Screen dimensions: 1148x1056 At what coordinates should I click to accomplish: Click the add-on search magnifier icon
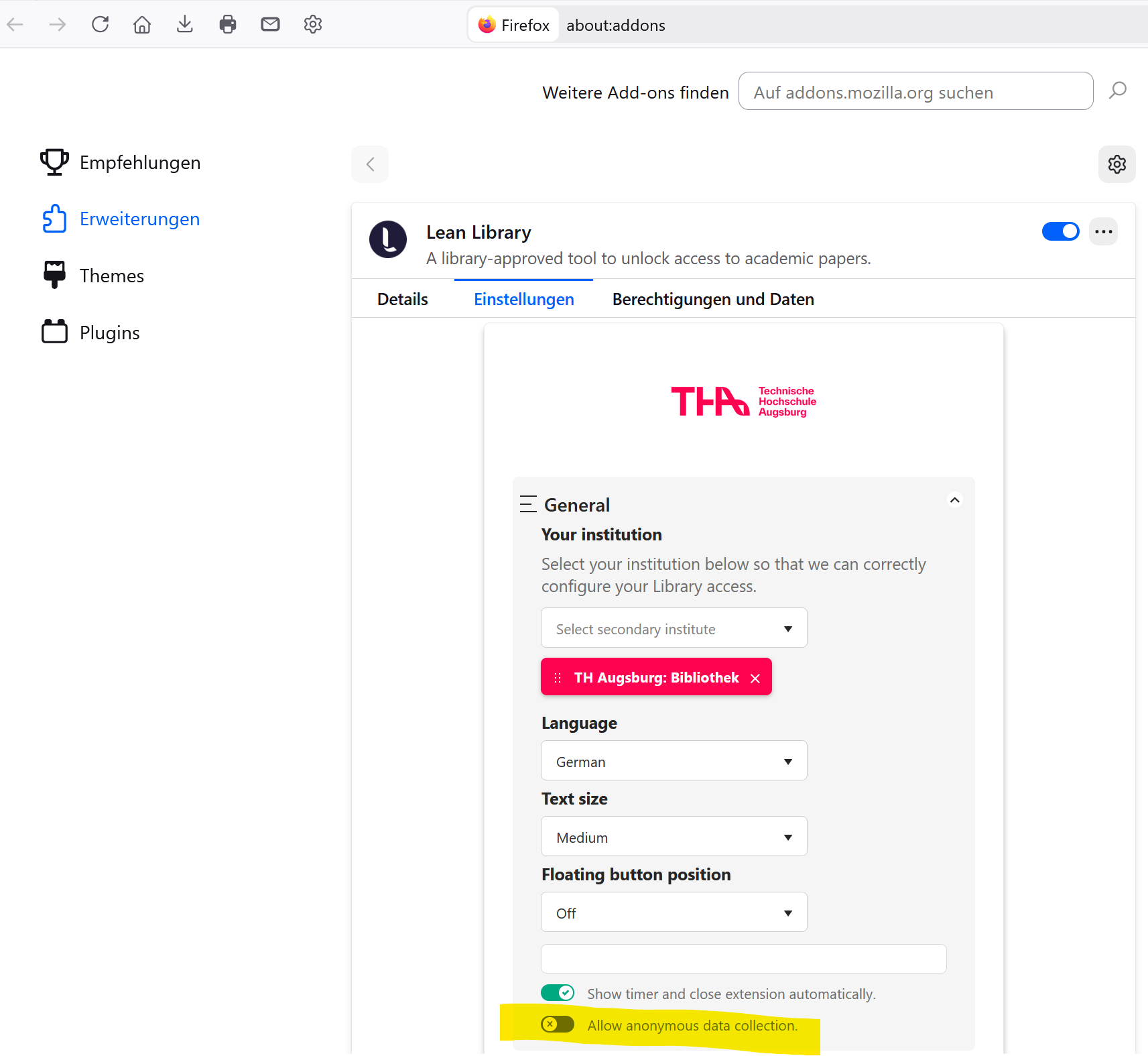(x=1117, y=91)
